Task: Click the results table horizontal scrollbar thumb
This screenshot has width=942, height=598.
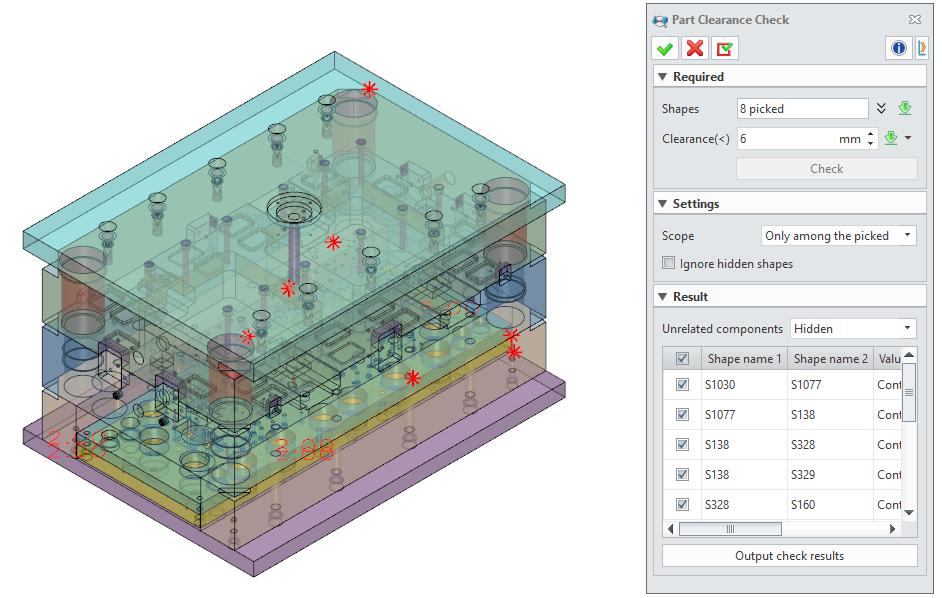Action: click(x=730, y=529)
